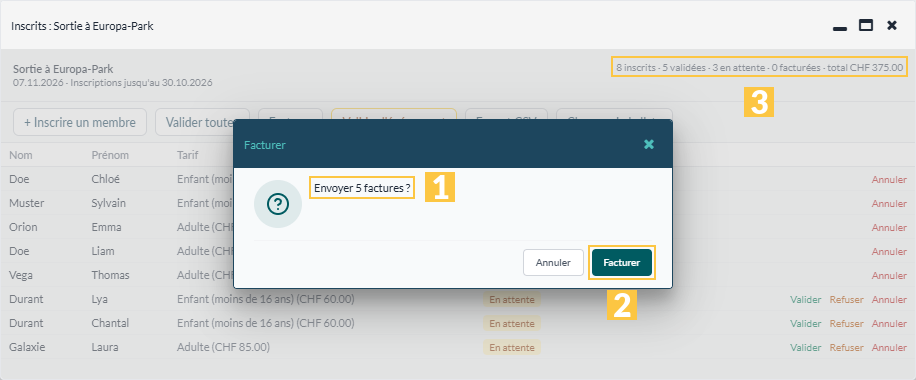Click Chantal's tarif 'Enfant (moins de 16 ans) (CHF 60.00)'
The image size is (916, 380).
(266, 323)
